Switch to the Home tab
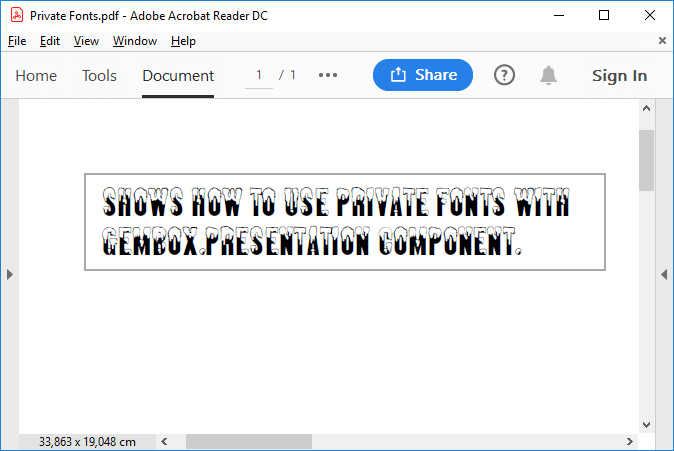The height and width of the screenshot is (451, 674). [x=36, y=76]
